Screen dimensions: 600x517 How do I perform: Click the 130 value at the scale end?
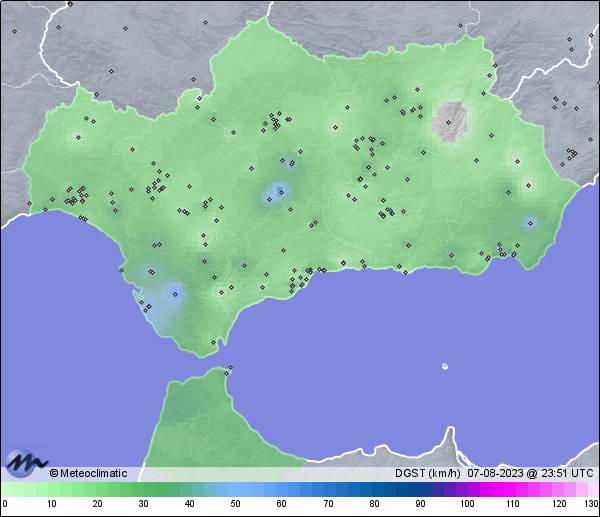point(591,503)
